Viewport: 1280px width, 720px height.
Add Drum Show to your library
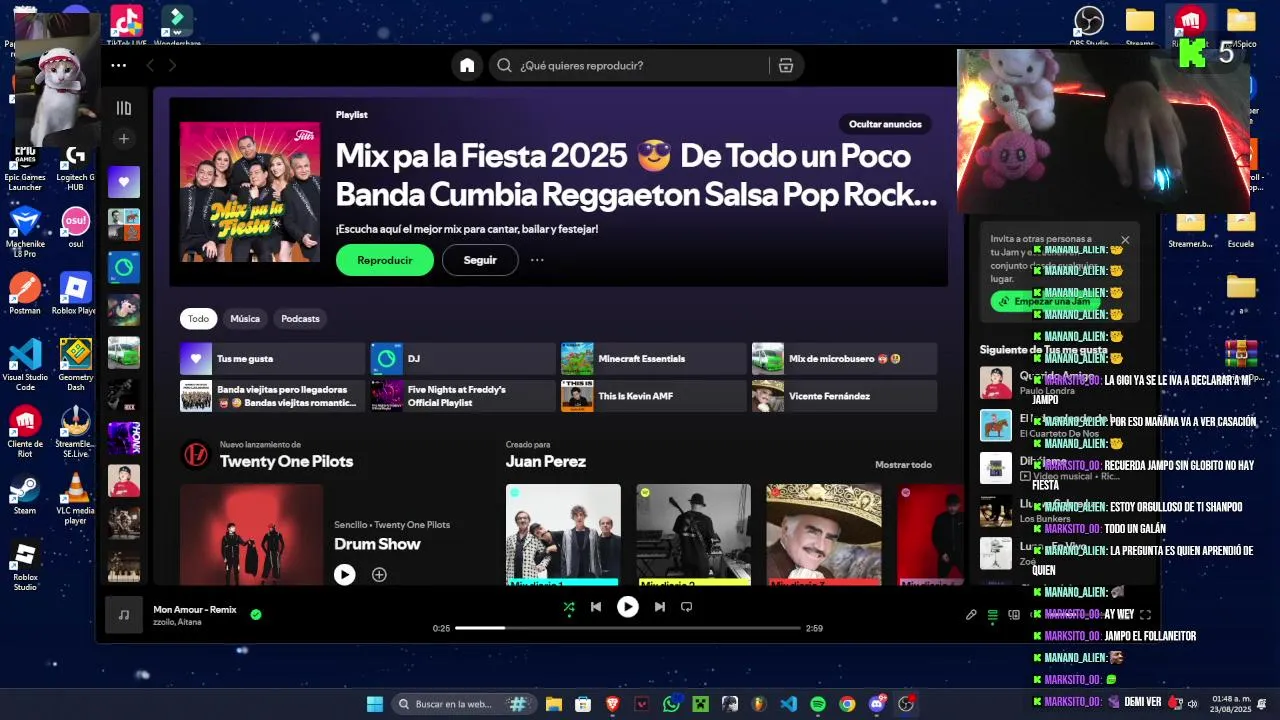[x=379, y=575]
